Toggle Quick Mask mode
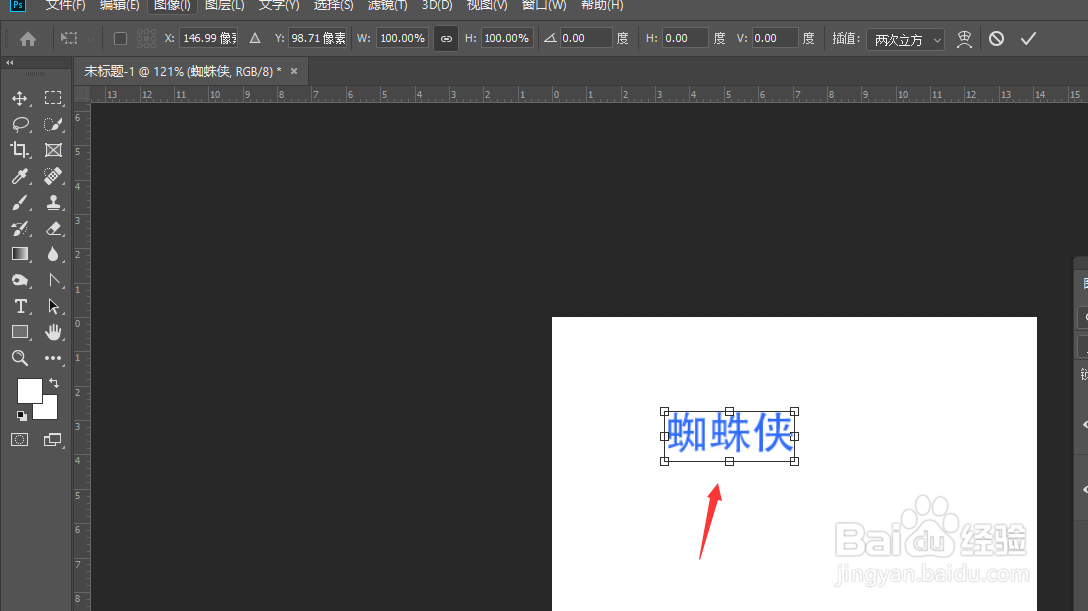 click(x=19, y=440)
